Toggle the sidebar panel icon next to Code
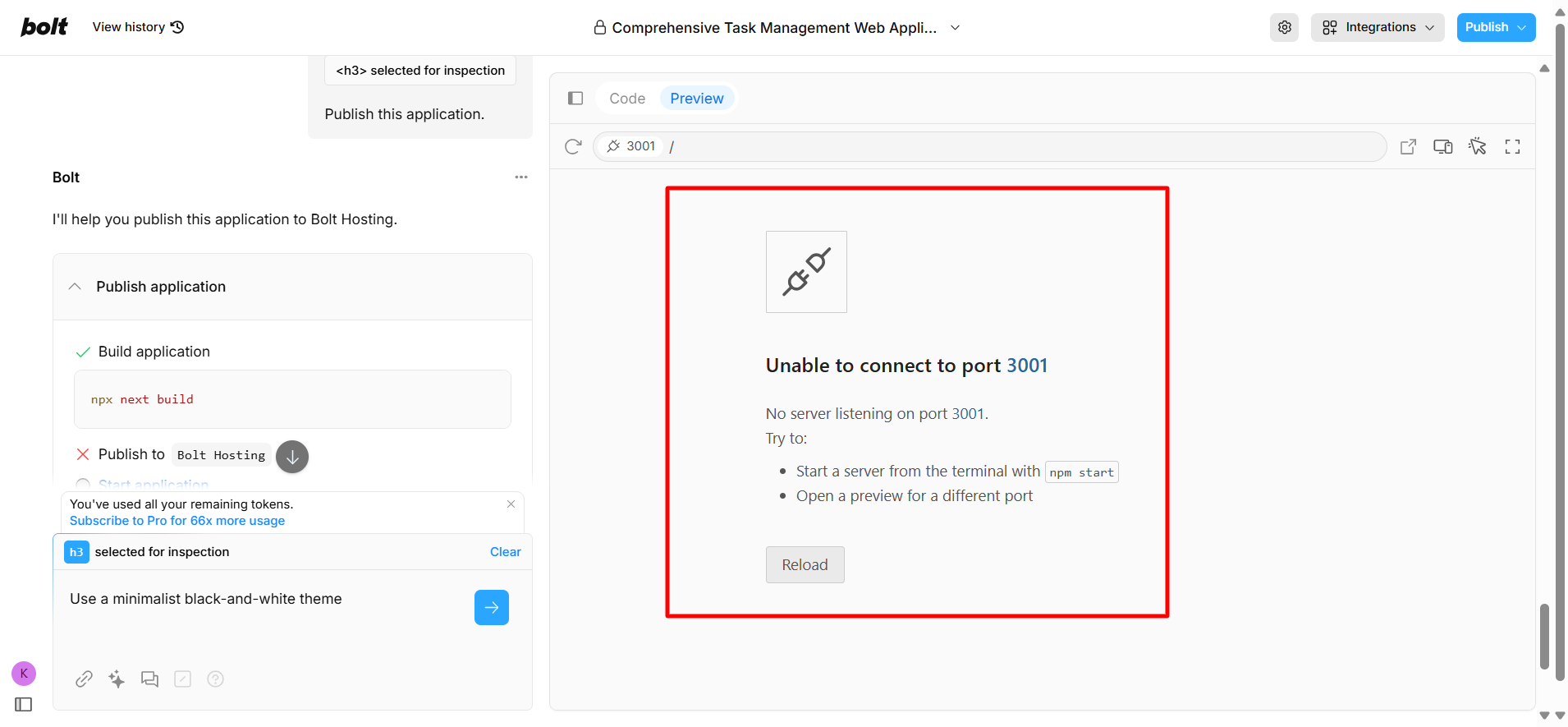Viewport: 1568px width, 727px height. pos(575,99)
